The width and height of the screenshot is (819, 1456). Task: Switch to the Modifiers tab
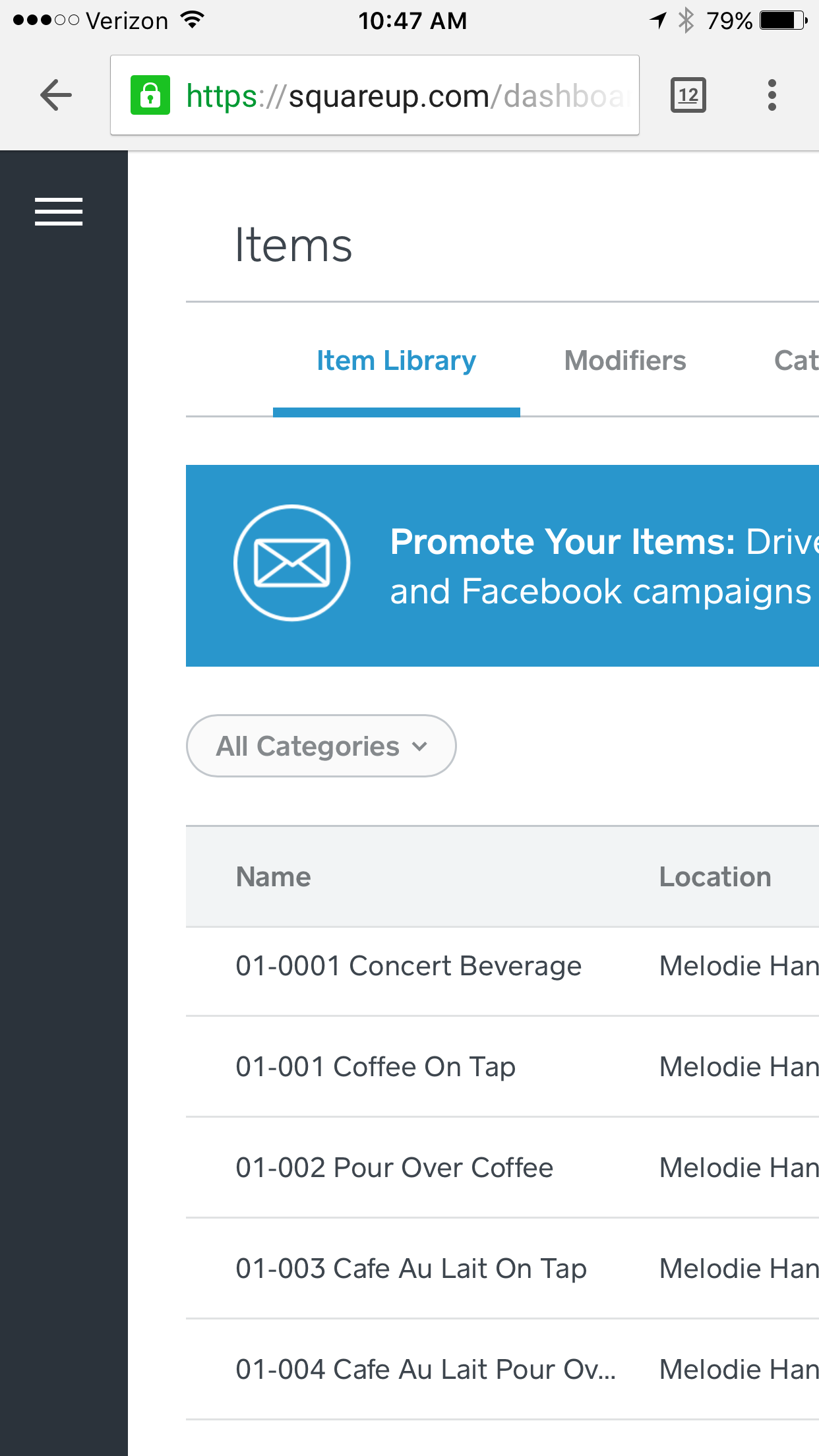625,361
